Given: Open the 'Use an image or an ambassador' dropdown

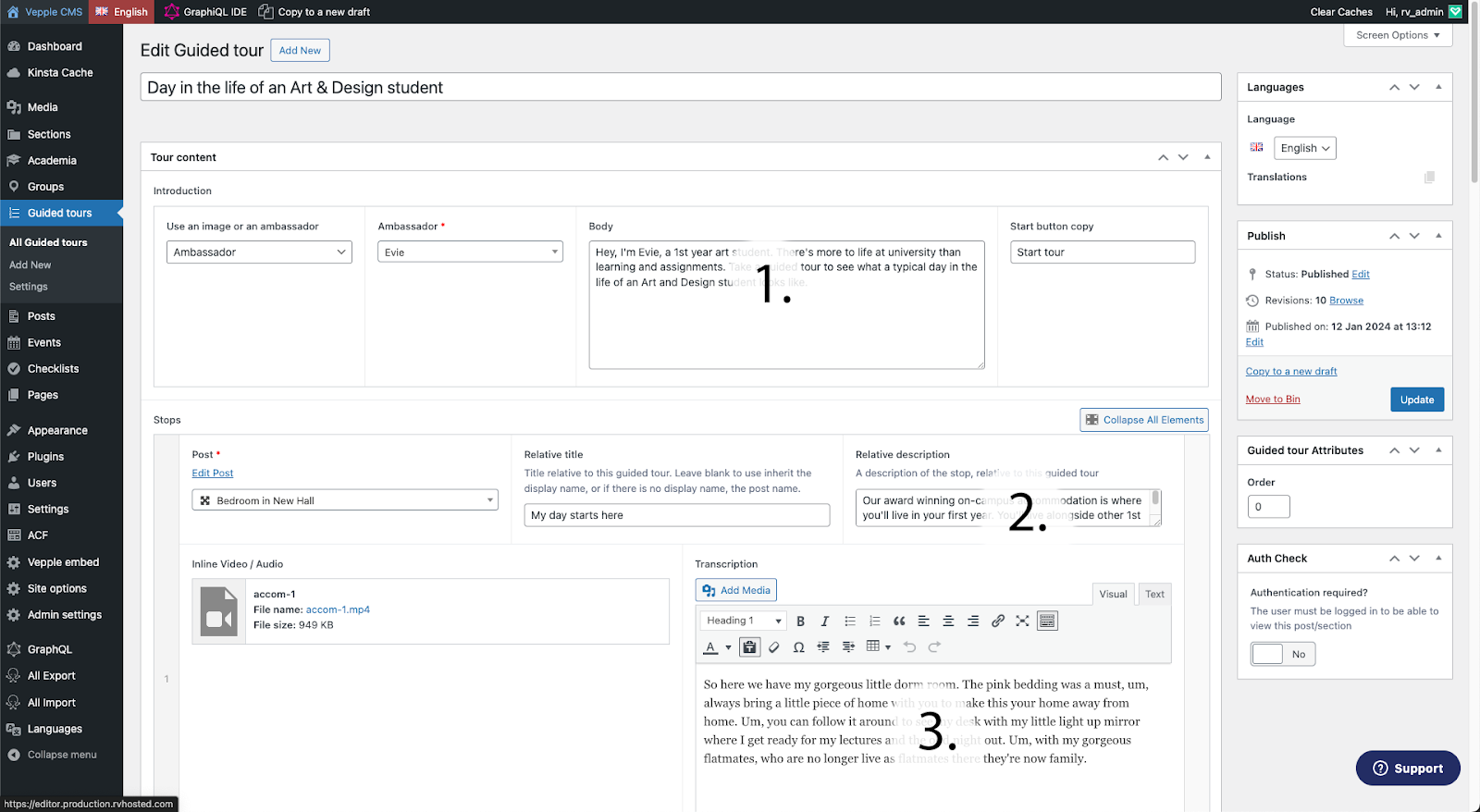Looking at the screenshot, I should coord(259,252).
